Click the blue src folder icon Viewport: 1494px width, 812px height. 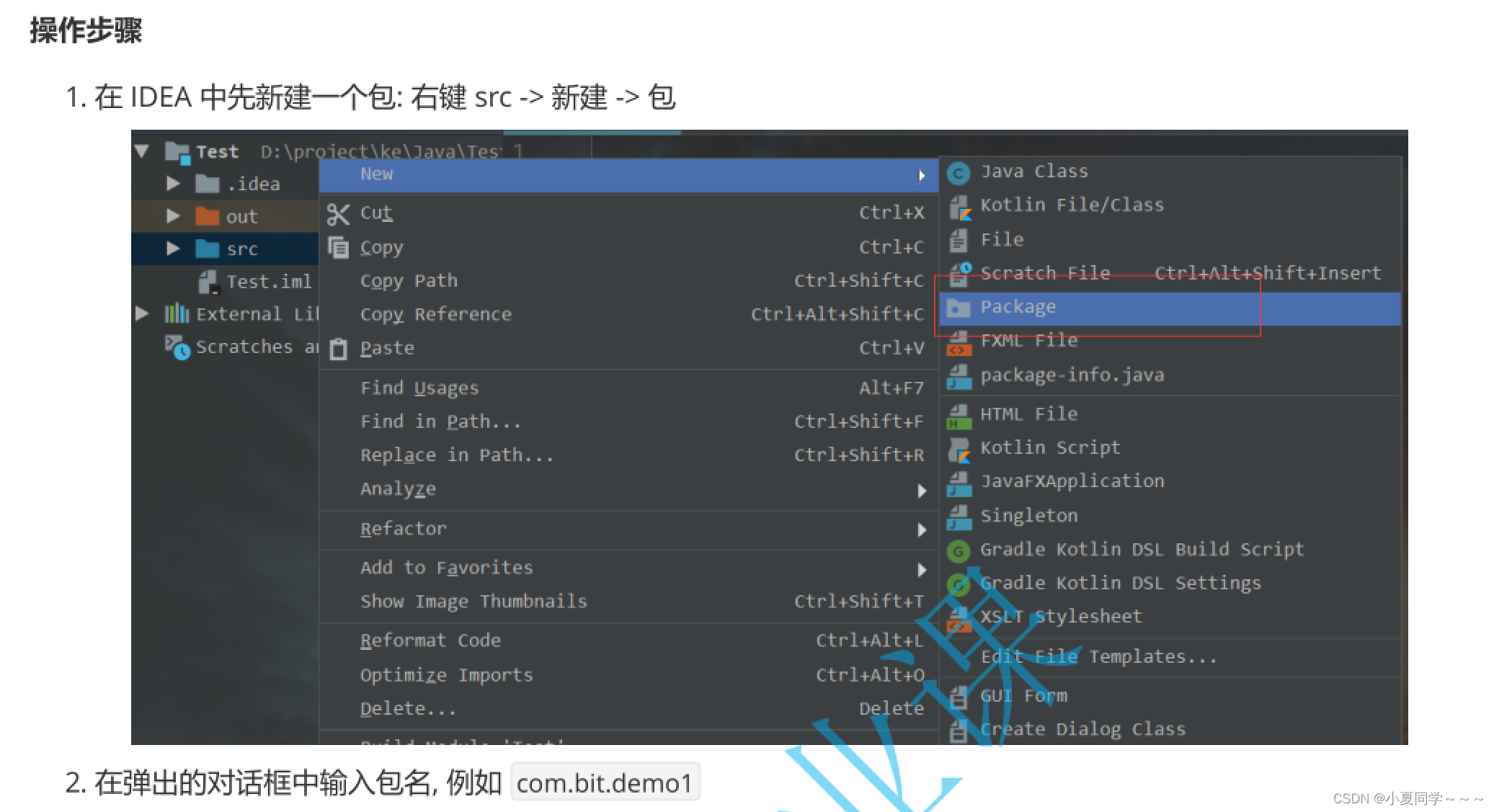(x=207, y=249)
